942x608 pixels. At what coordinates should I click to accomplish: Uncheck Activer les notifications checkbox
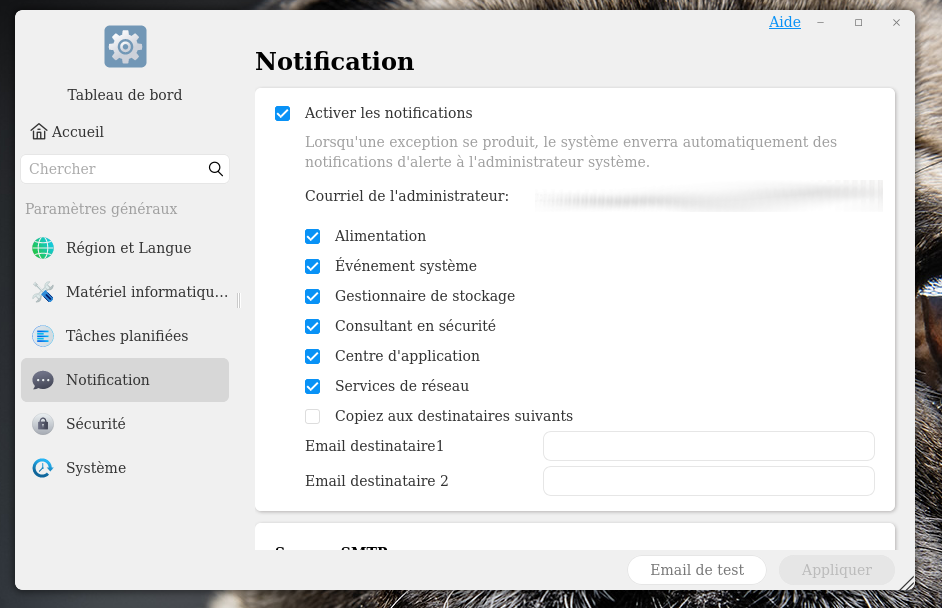tap(283, 114)
